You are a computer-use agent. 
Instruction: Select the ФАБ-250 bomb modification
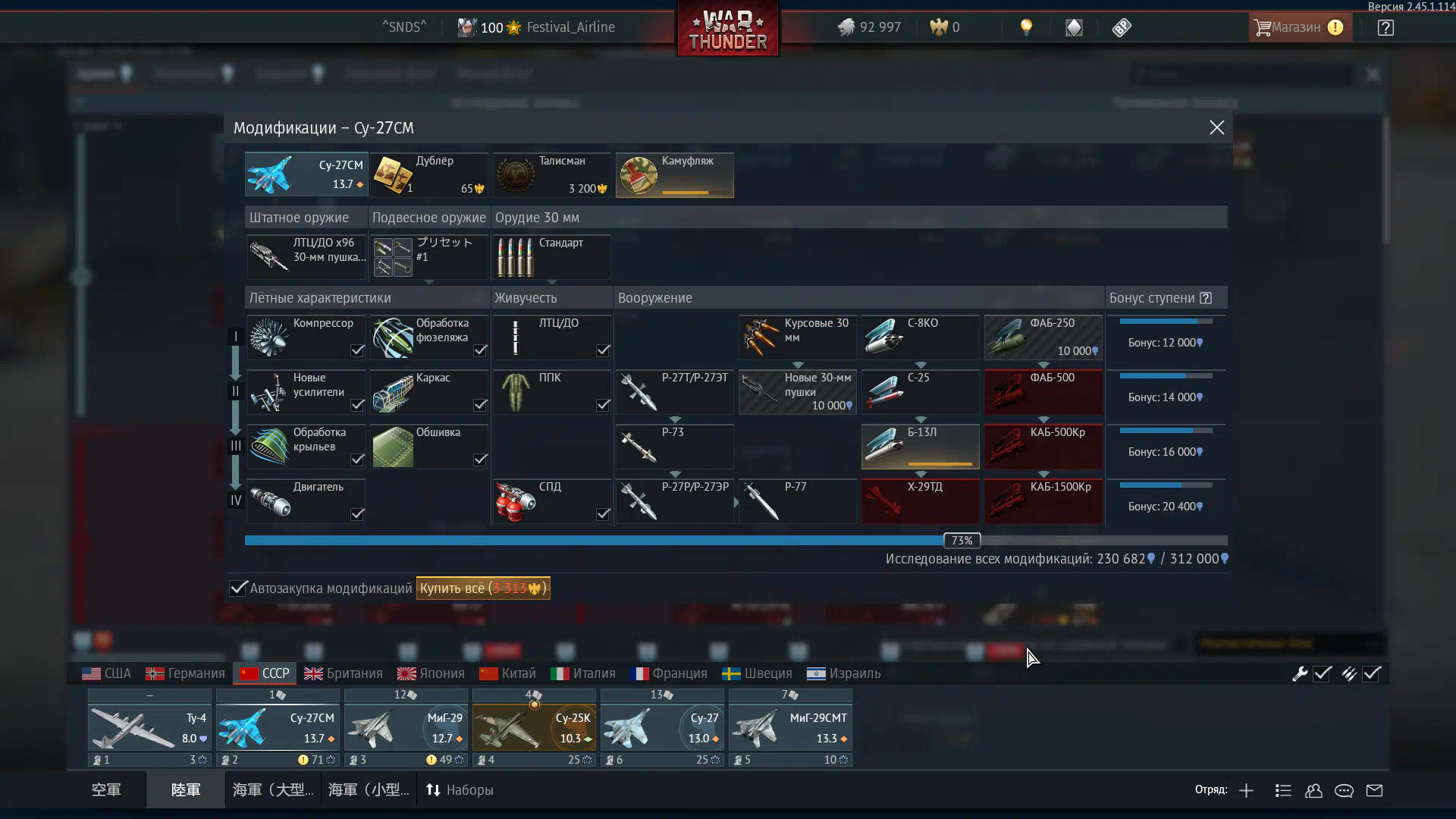[1043, 337]
